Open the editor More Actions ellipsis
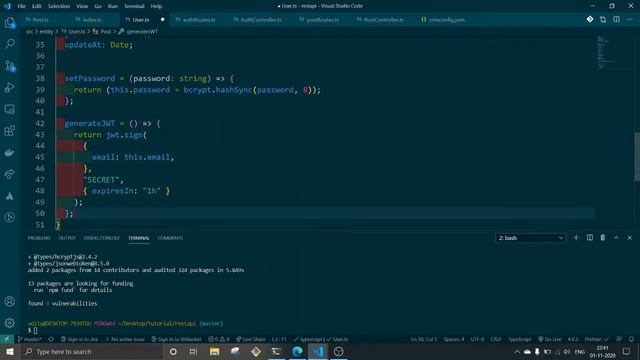Screen dimensions: 640x360 (629, 19)
